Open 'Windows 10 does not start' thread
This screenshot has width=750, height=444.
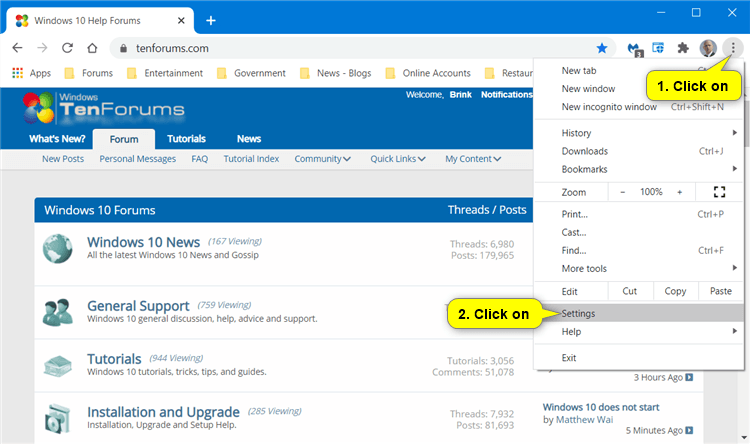pos(601,407)
